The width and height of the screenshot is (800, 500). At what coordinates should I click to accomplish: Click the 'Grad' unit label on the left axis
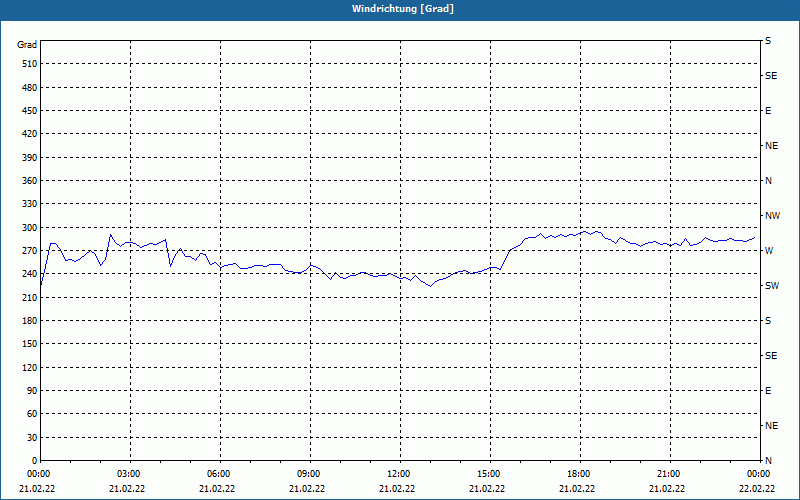tap(27, 45)
